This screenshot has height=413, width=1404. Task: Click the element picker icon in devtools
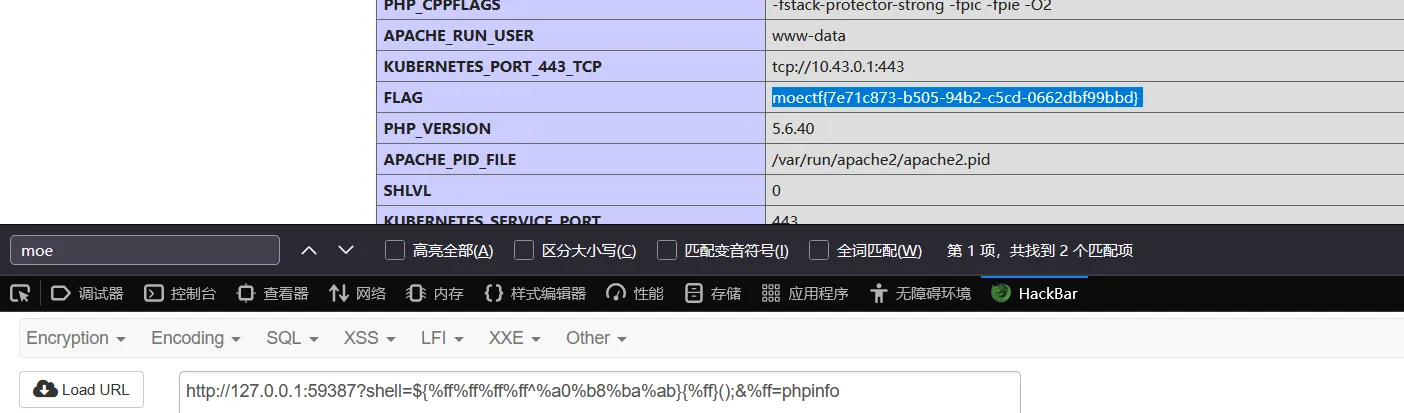[x=19, y=293]
